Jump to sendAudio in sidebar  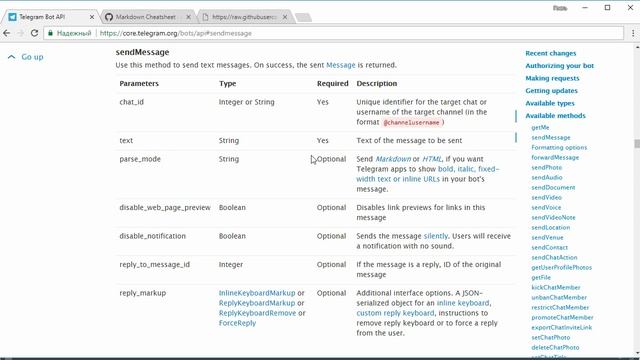547,178
